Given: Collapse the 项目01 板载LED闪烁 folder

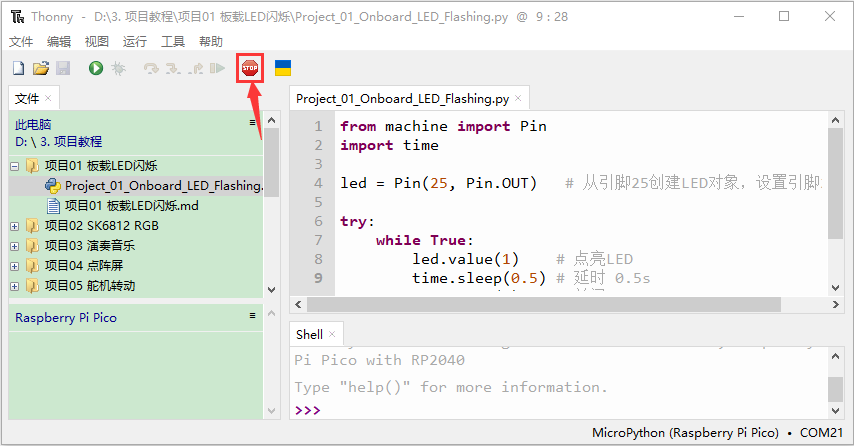Looking at the screenshot, I should point(15,166).
